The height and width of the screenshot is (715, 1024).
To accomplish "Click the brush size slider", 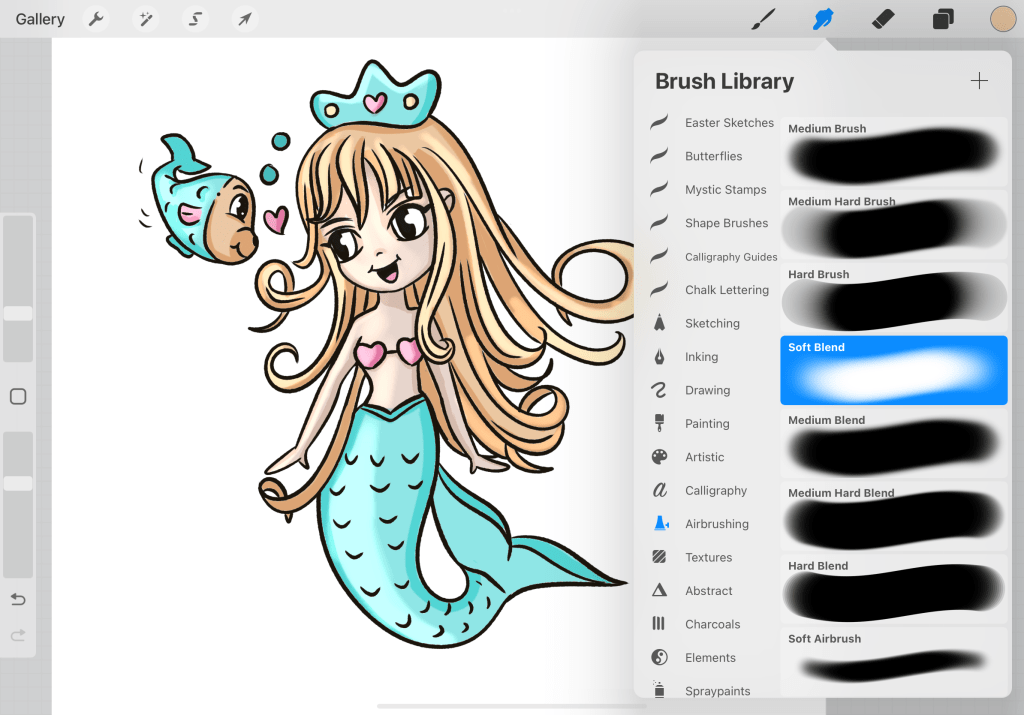I will [18, 288].
